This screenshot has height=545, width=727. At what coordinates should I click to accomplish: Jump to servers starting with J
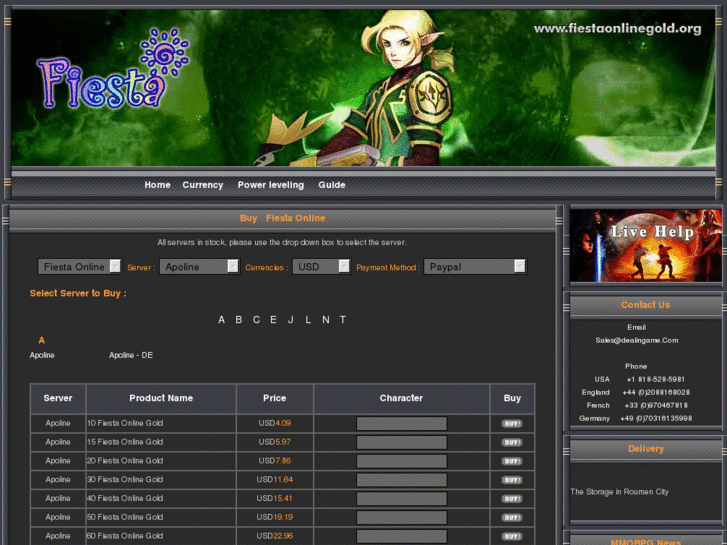pos(290,320)
